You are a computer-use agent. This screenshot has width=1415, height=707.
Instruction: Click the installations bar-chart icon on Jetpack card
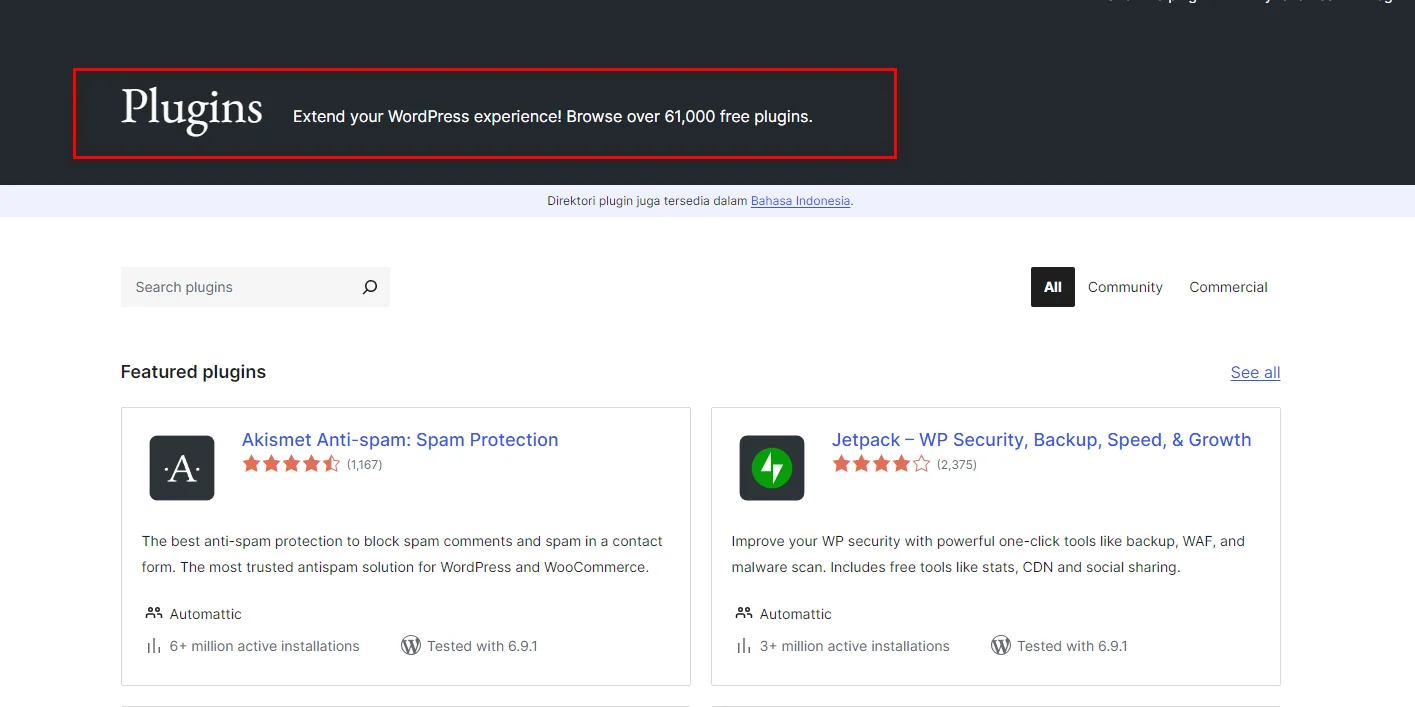[x=744, y=645]
